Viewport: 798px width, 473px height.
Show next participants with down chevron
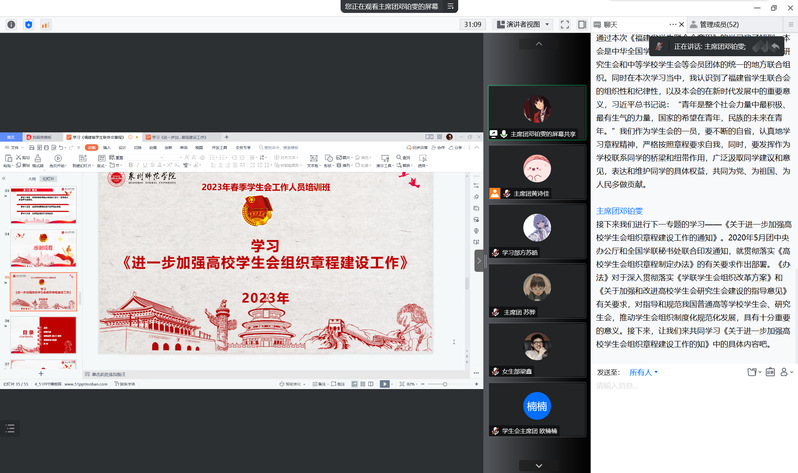click(x=538, y=465)
